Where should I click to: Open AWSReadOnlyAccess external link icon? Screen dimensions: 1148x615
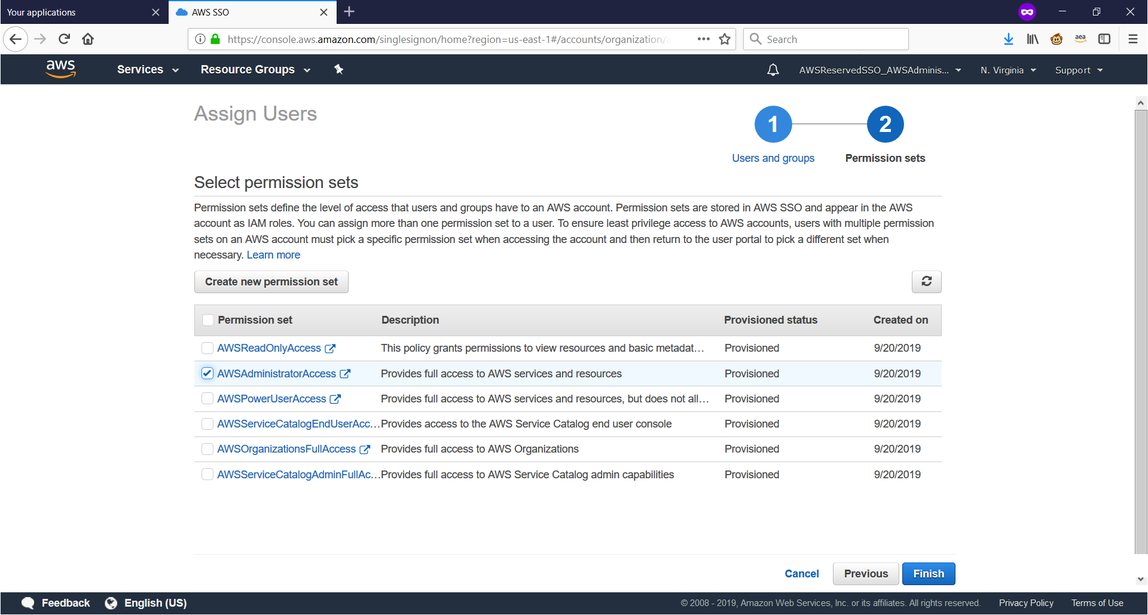[330, 348]
